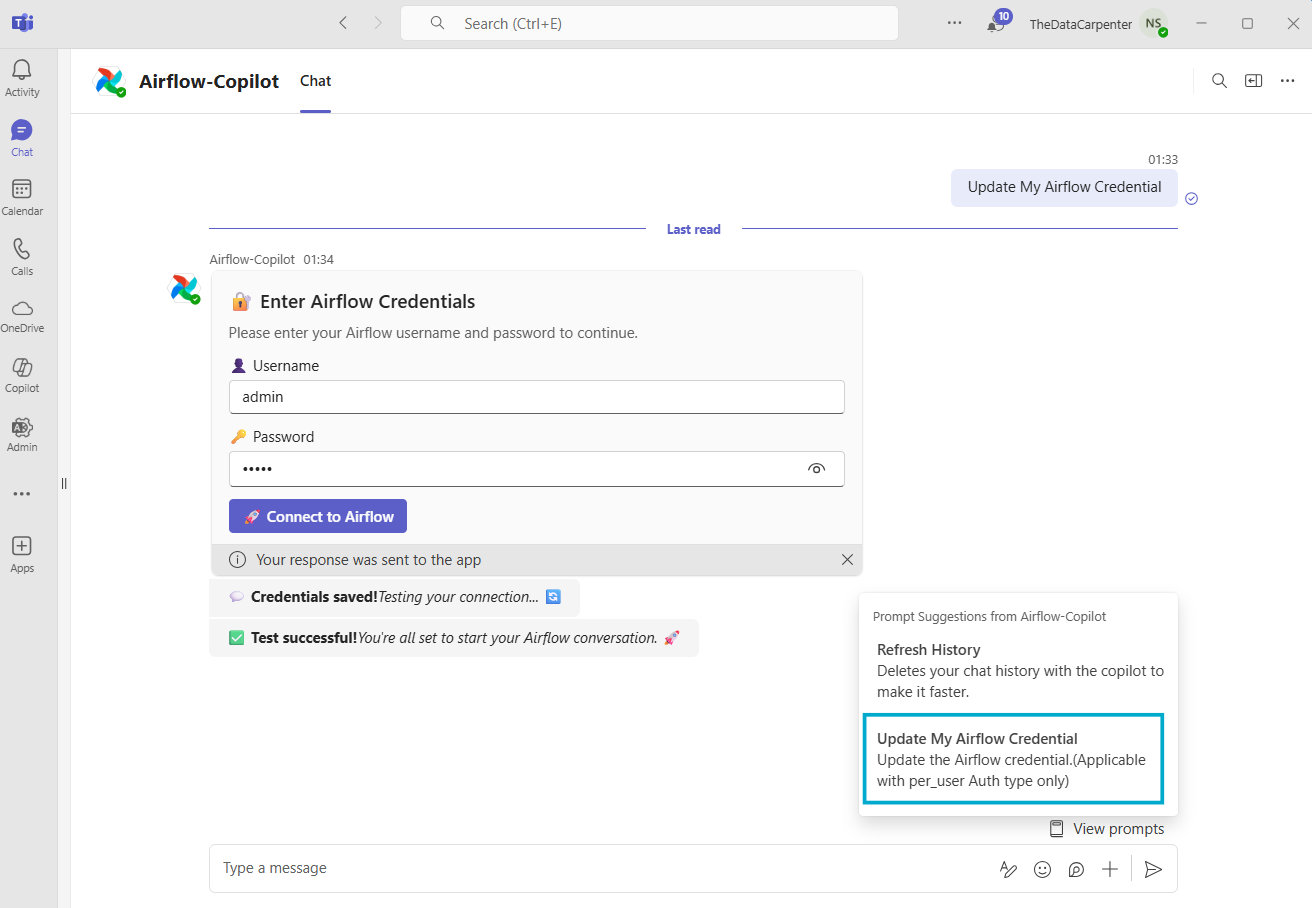Click the Microsoft Teams logo
This screenshot has height=908, width=1312.
(x=22, y=22)
